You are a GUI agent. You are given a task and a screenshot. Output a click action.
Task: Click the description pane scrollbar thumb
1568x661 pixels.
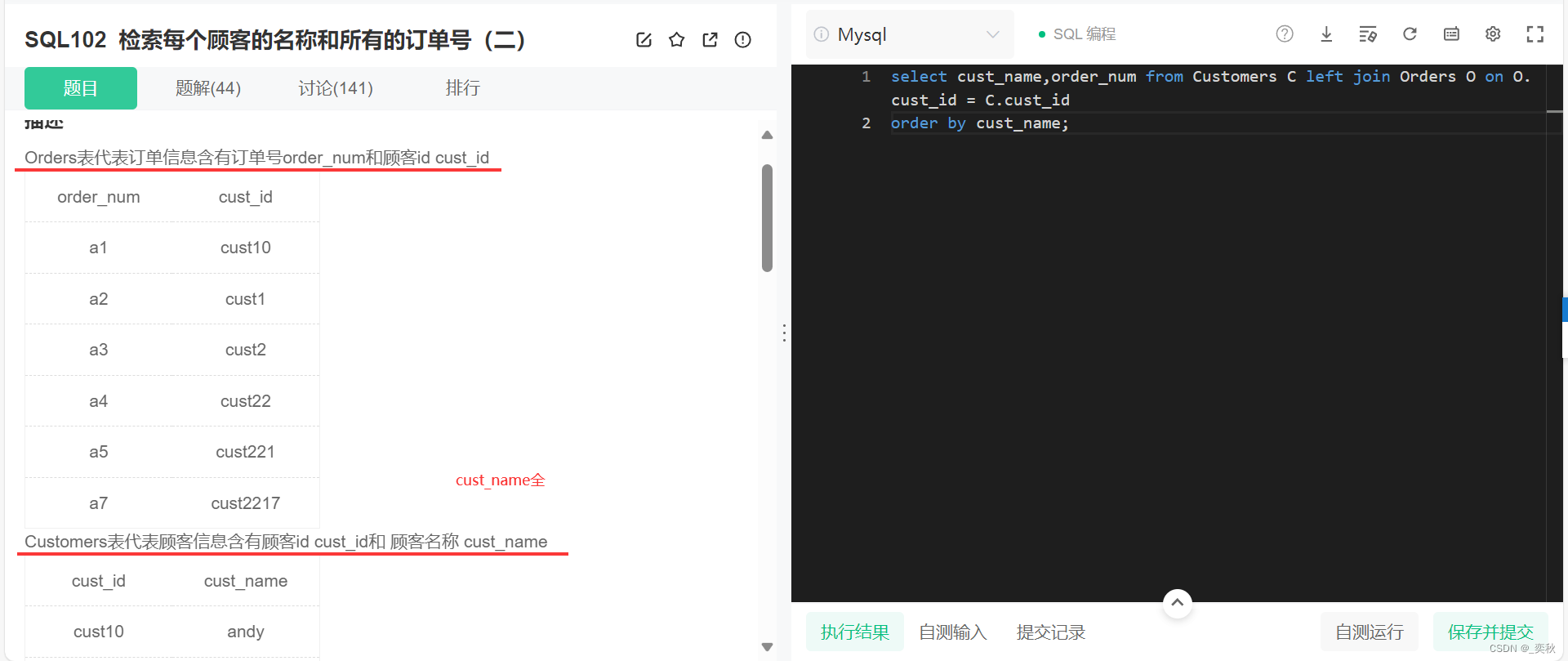pos(767,218)
